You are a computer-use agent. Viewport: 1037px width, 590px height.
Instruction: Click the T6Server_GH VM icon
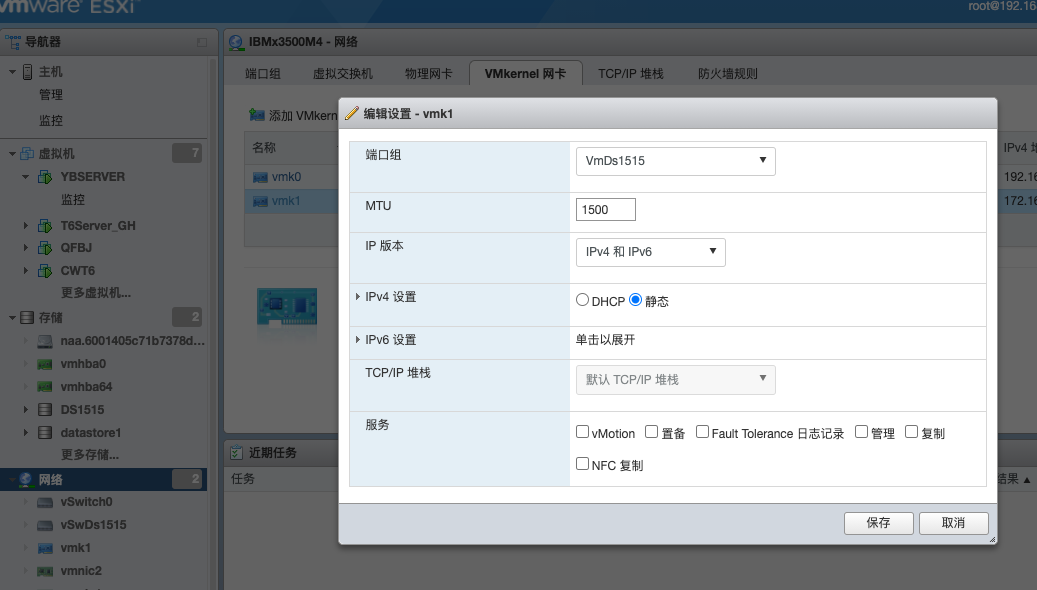[45, 226]
